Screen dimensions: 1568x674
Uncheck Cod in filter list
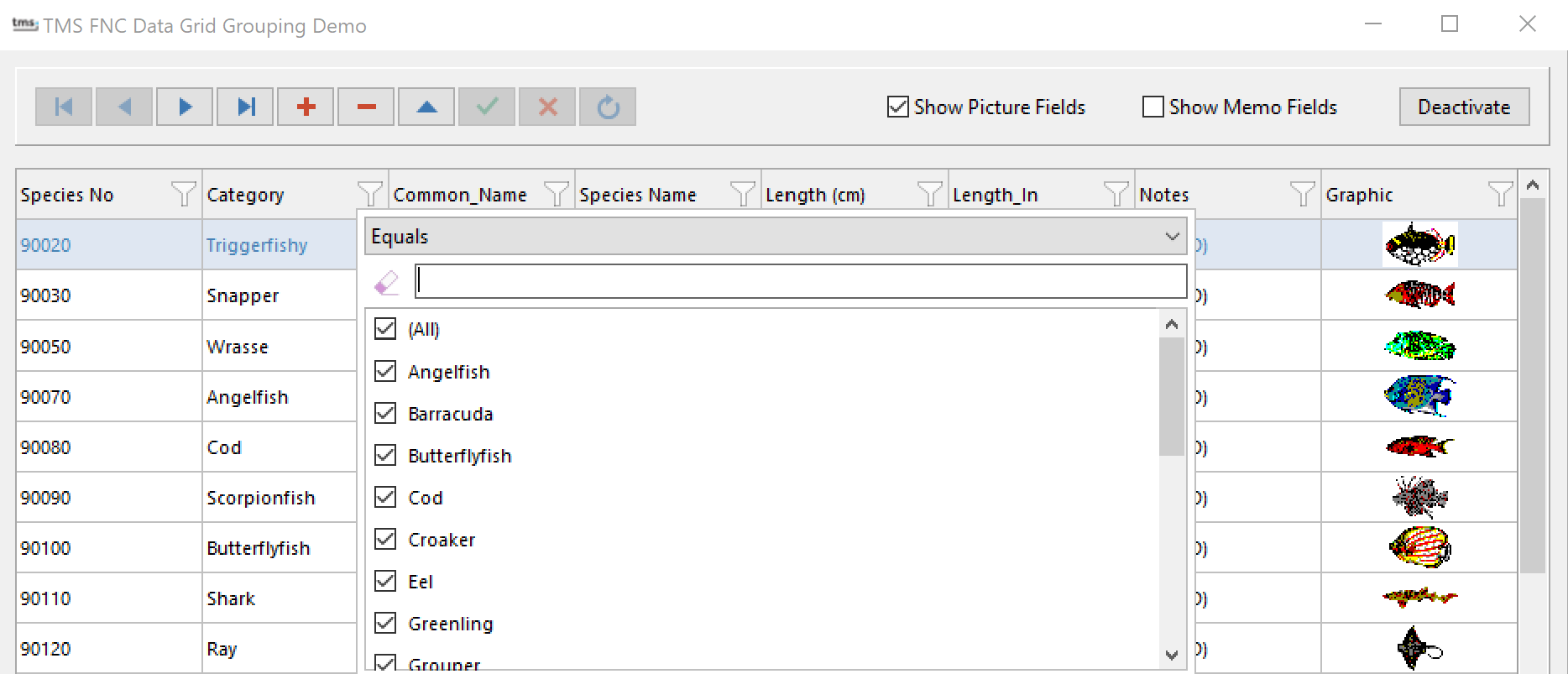(385, 497)
